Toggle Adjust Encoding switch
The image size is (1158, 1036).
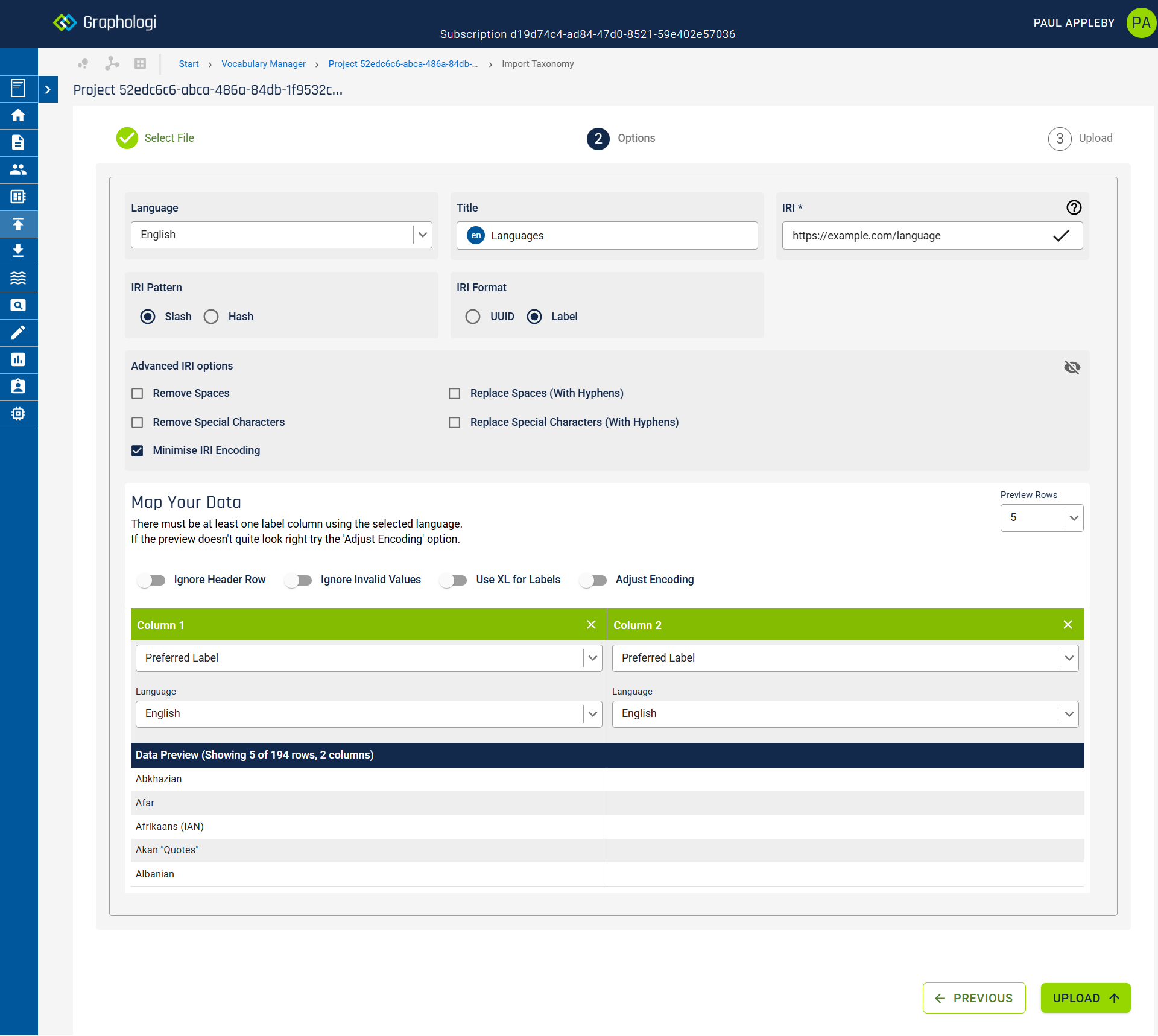click(x=593, y=580)
